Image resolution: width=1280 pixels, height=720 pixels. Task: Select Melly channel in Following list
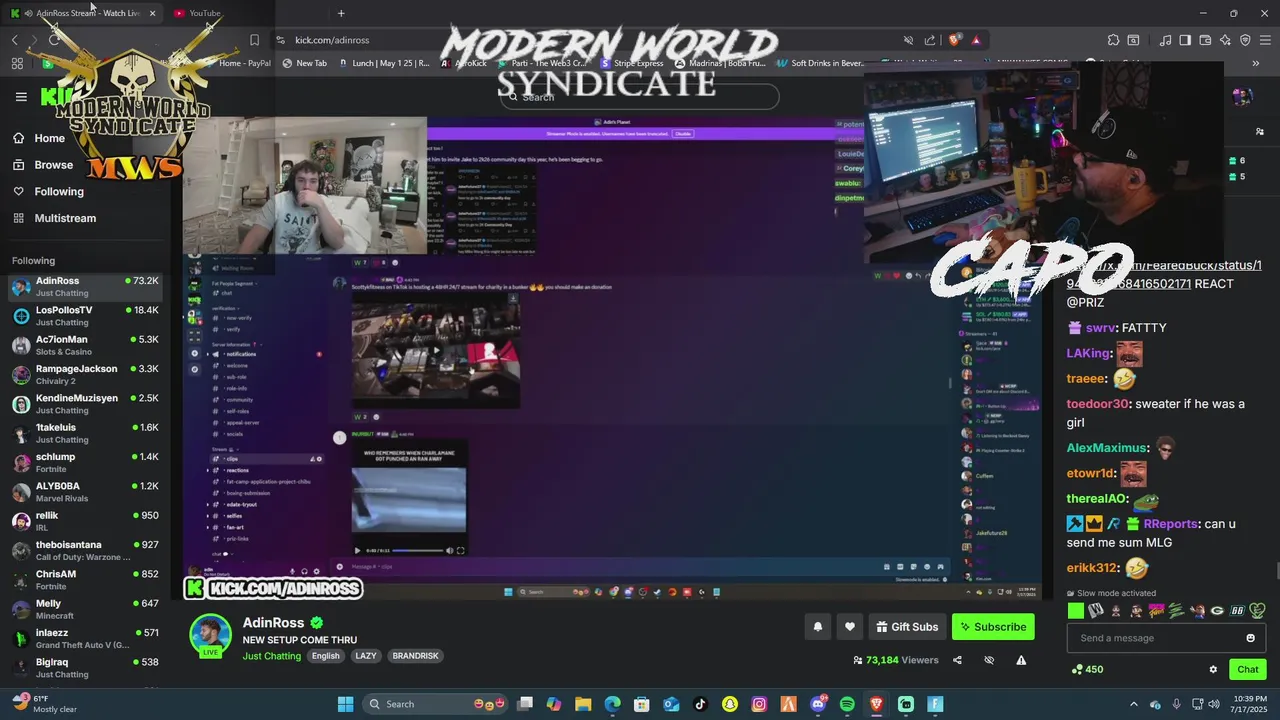86,609
